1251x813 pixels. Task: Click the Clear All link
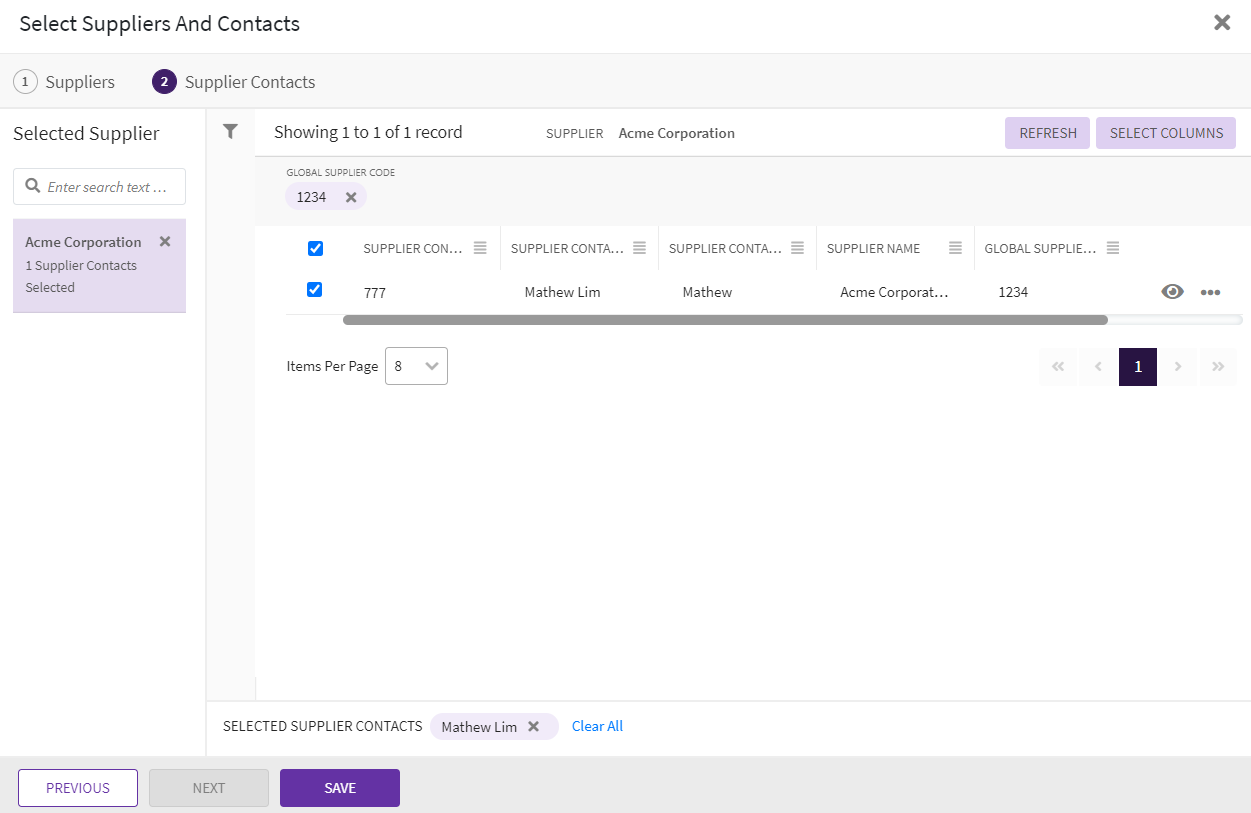point(597,727)
